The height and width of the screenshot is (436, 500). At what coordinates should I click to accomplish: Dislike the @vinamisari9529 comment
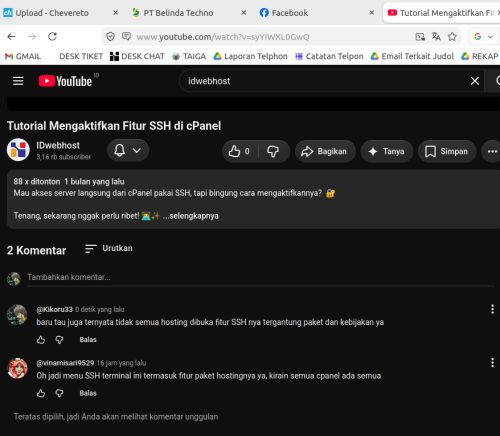(59, 393)
